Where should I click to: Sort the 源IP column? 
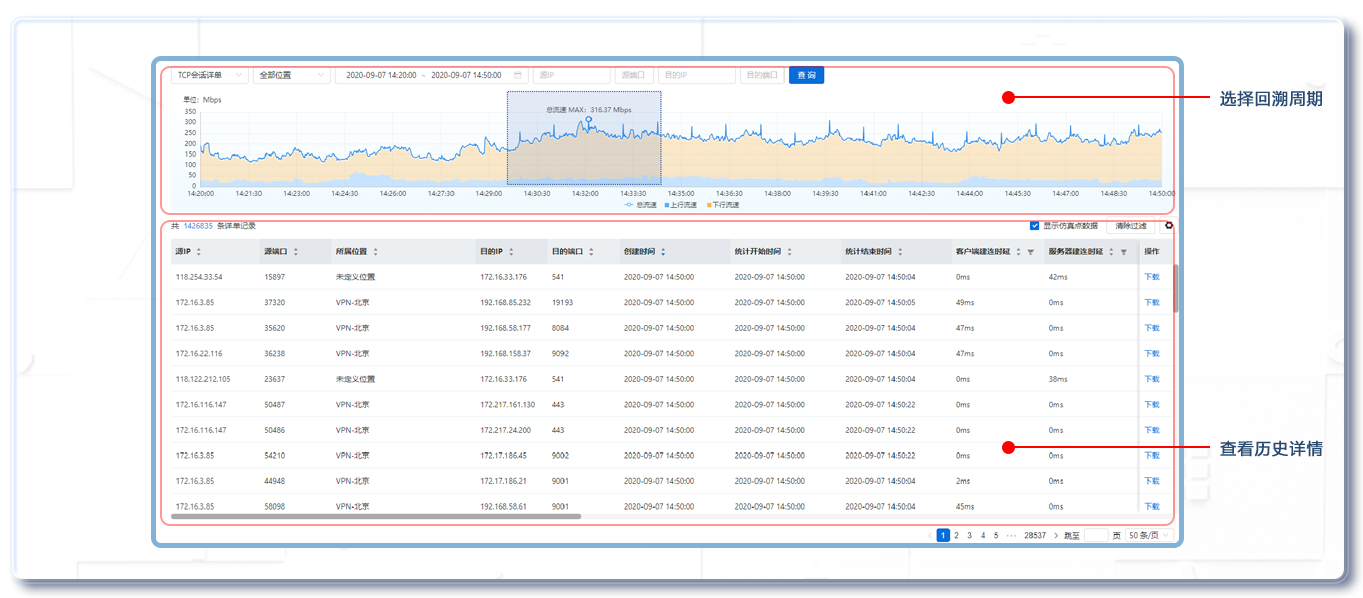[x=198, y=252]
